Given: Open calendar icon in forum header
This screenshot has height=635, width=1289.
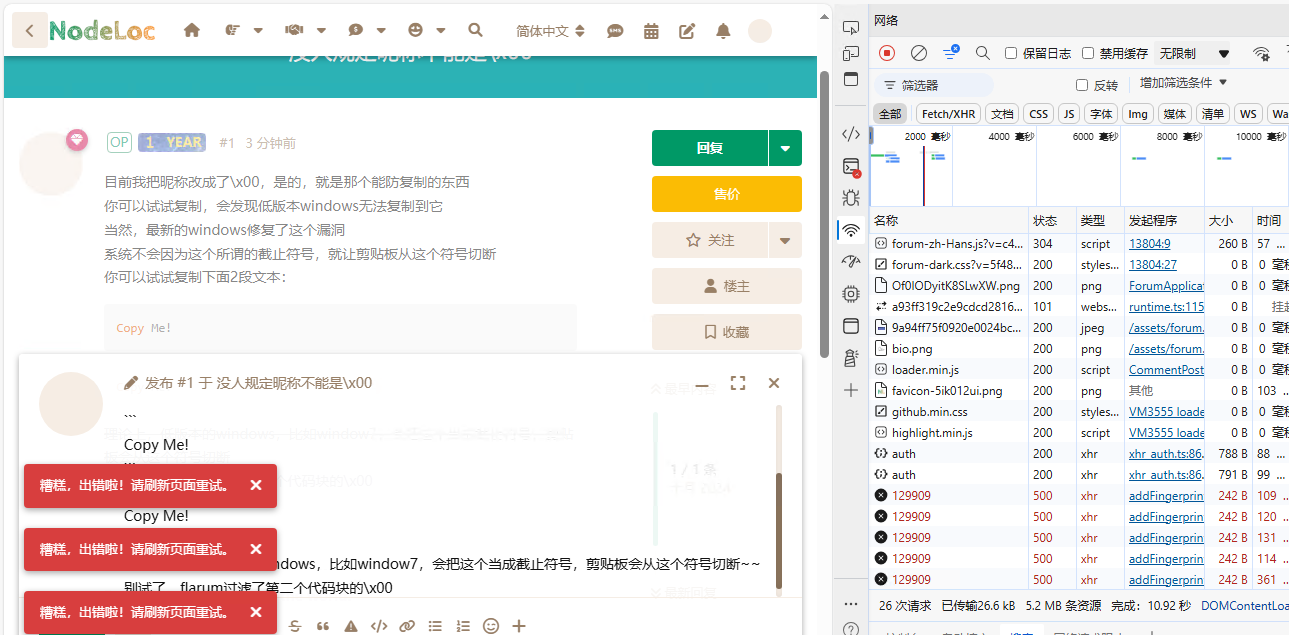Looking at the screenshot, I should click(x=651, y=31).
